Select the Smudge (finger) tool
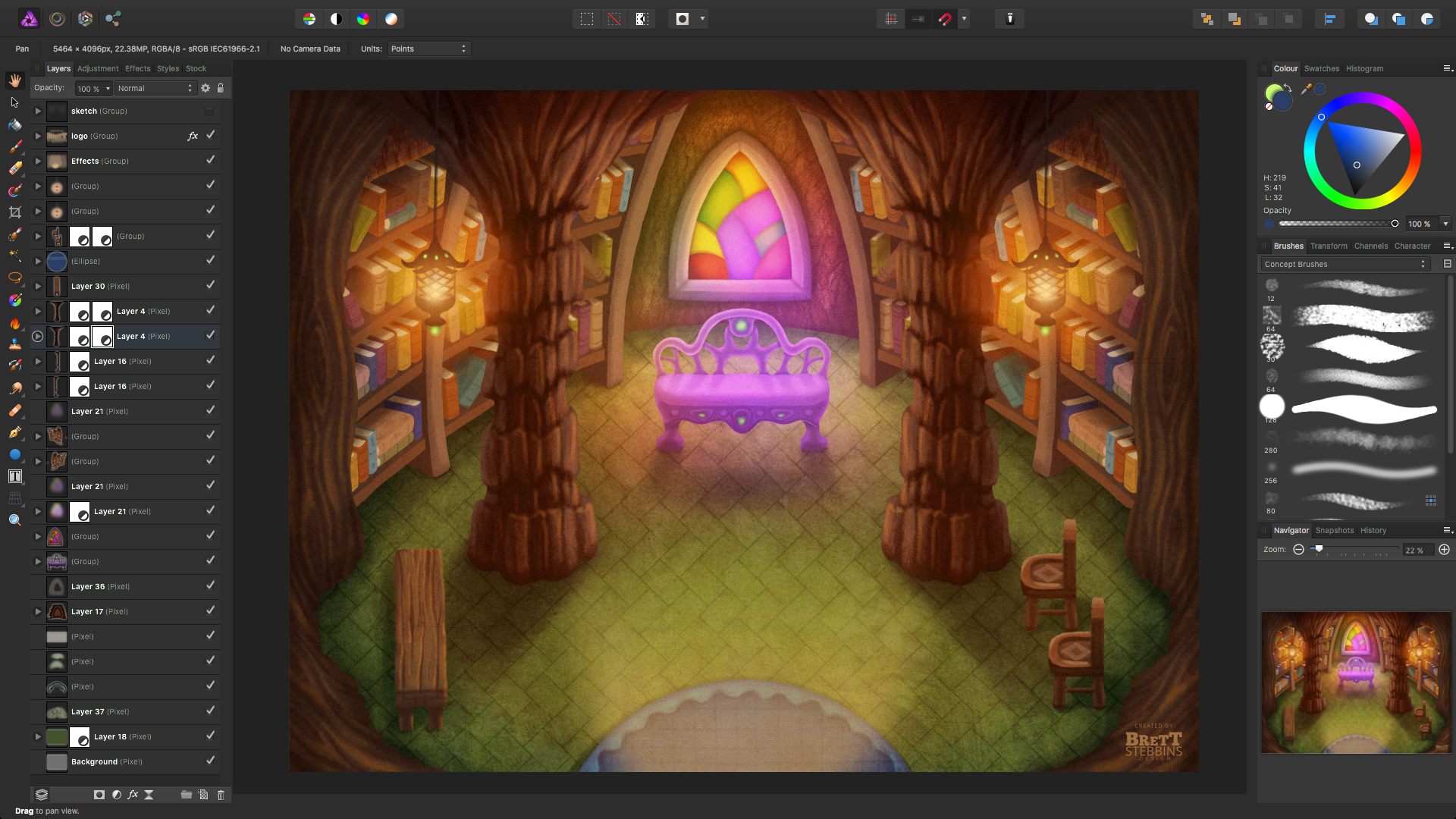 tap(15, 388)
